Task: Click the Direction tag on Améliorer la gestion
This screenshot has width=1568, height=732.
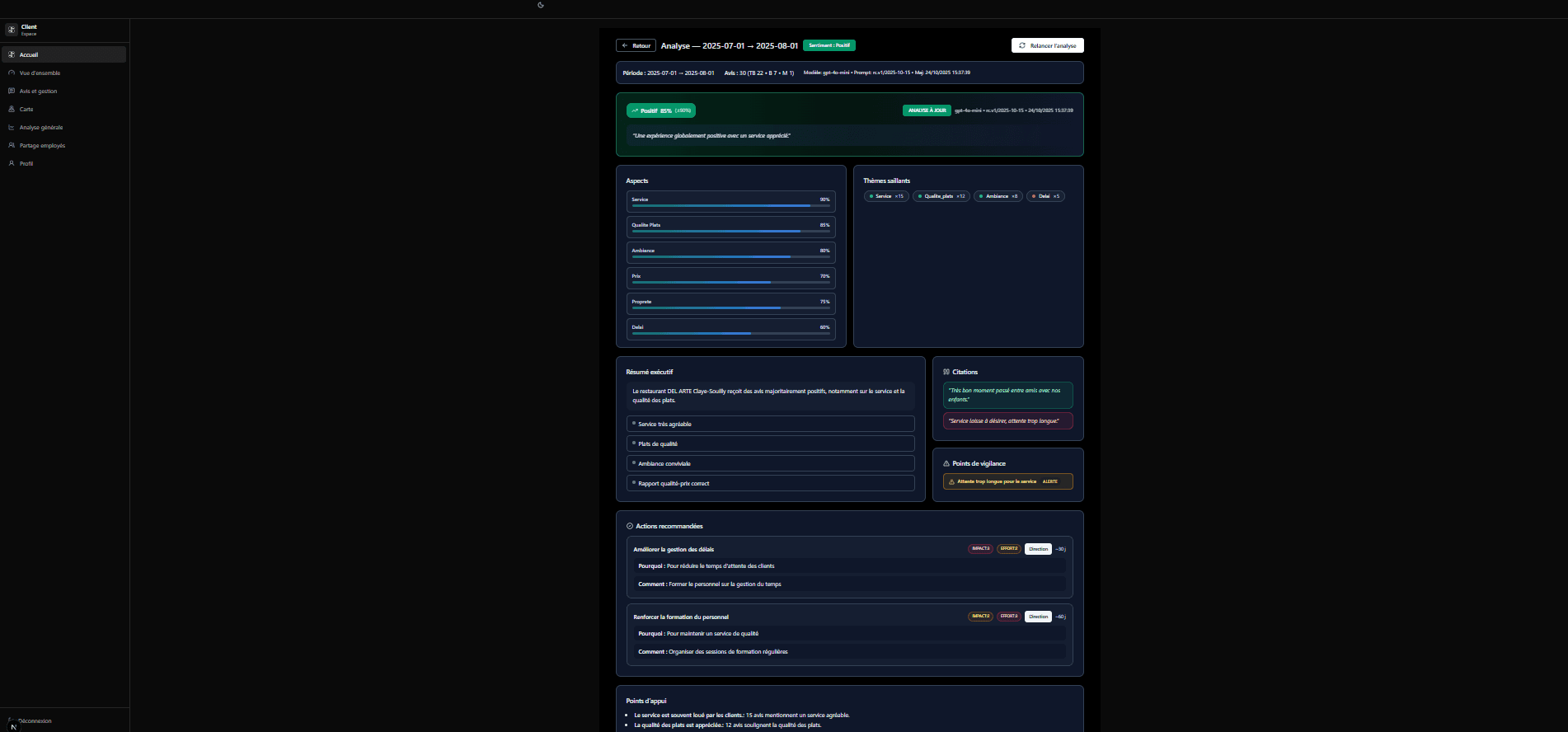Action: (1038, 549)
